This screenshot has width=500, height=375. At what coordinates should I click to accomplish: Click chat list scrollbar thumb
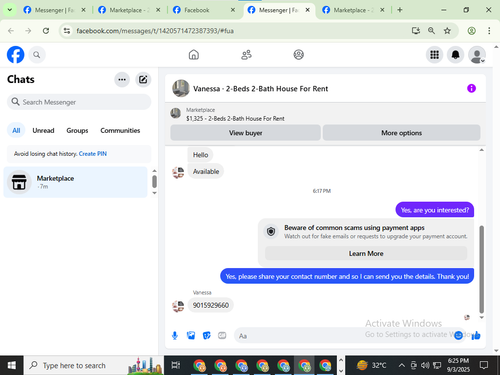(154, 182)
